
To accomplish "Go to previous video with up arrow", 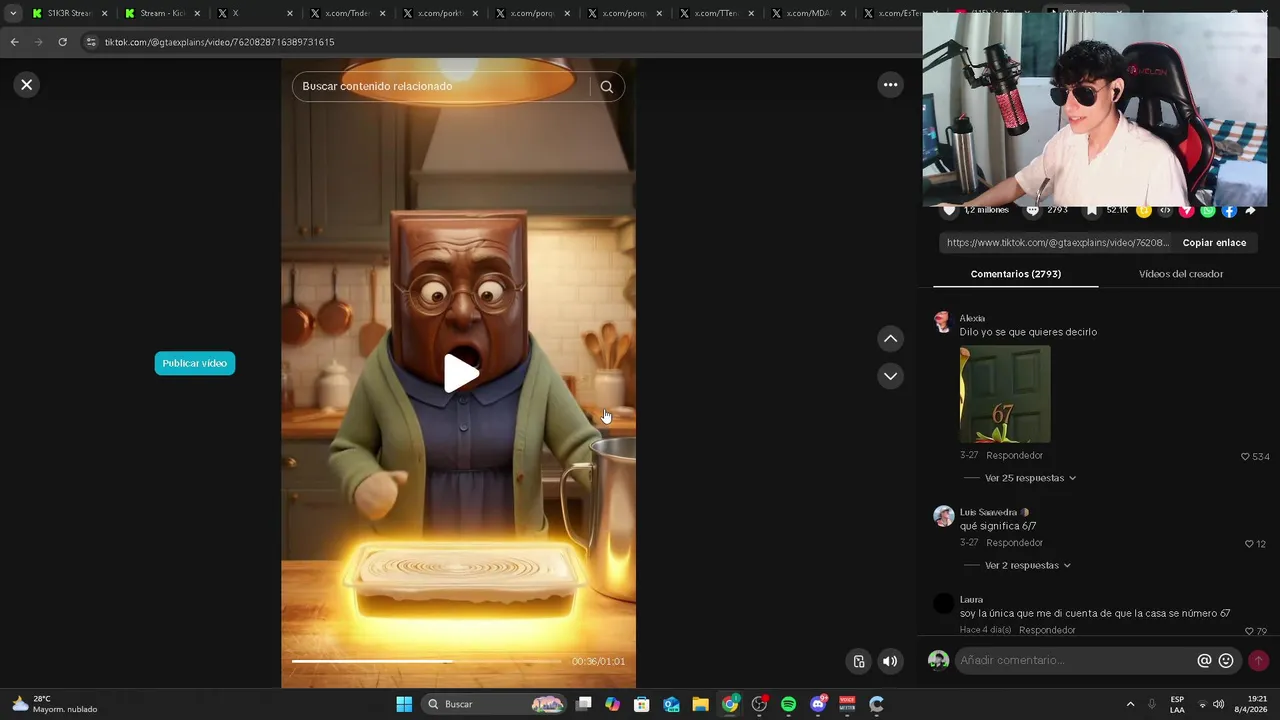I will tap(890, 339).
